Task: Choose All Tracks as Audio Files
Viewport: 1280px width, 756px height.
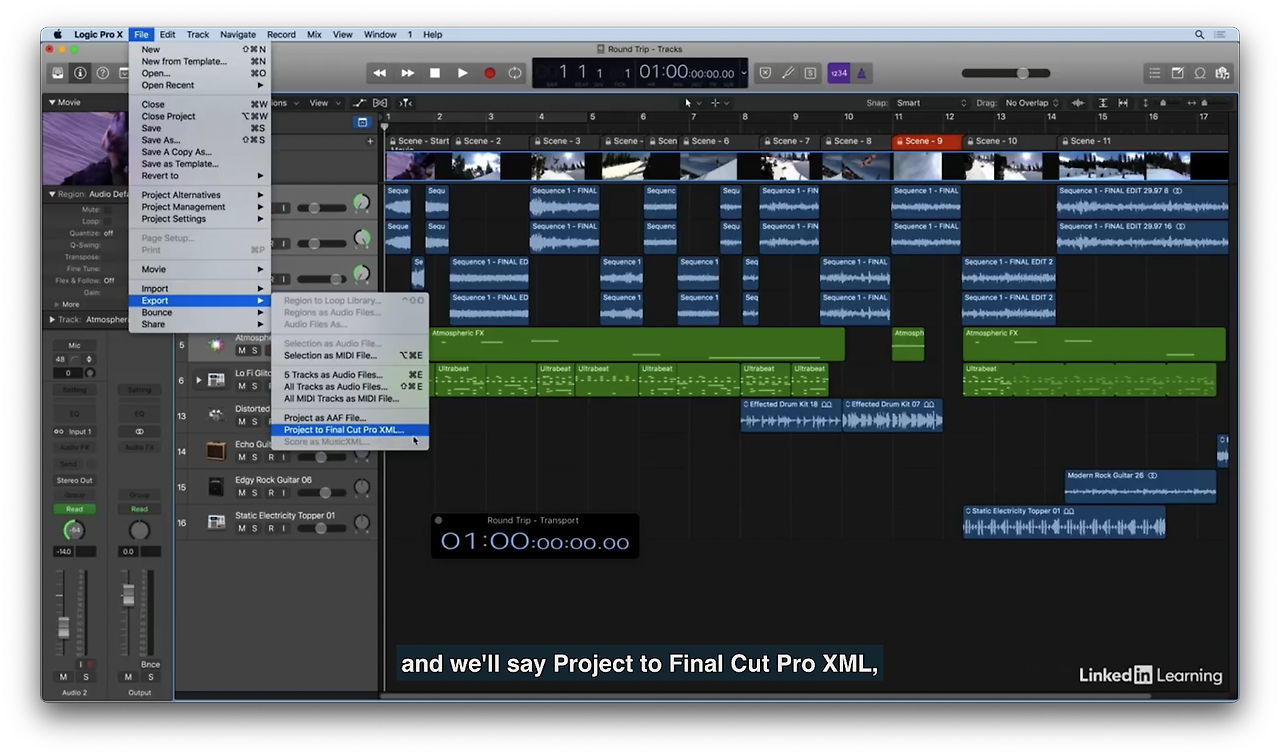Action: [x=348, y=387]
